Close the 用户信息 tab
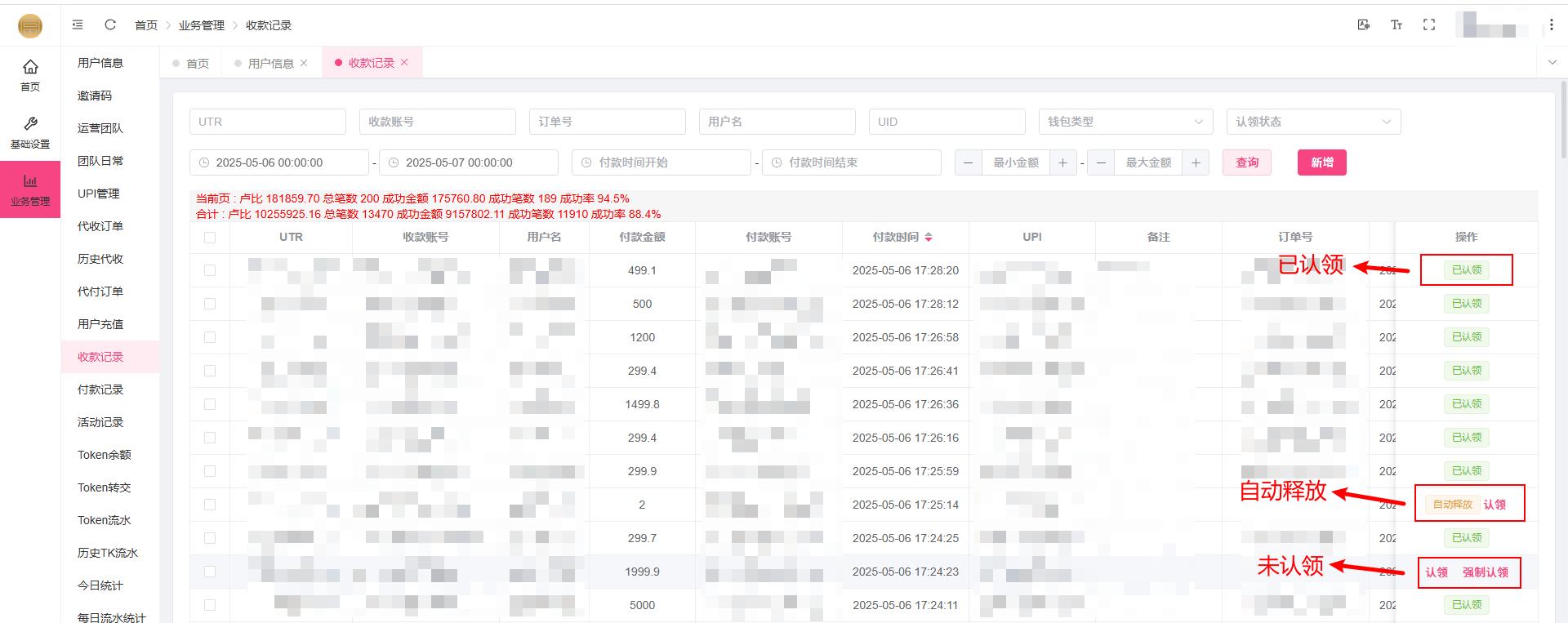Image resolution: width=1568 pixels, height=623 pixels. (304, 63)
